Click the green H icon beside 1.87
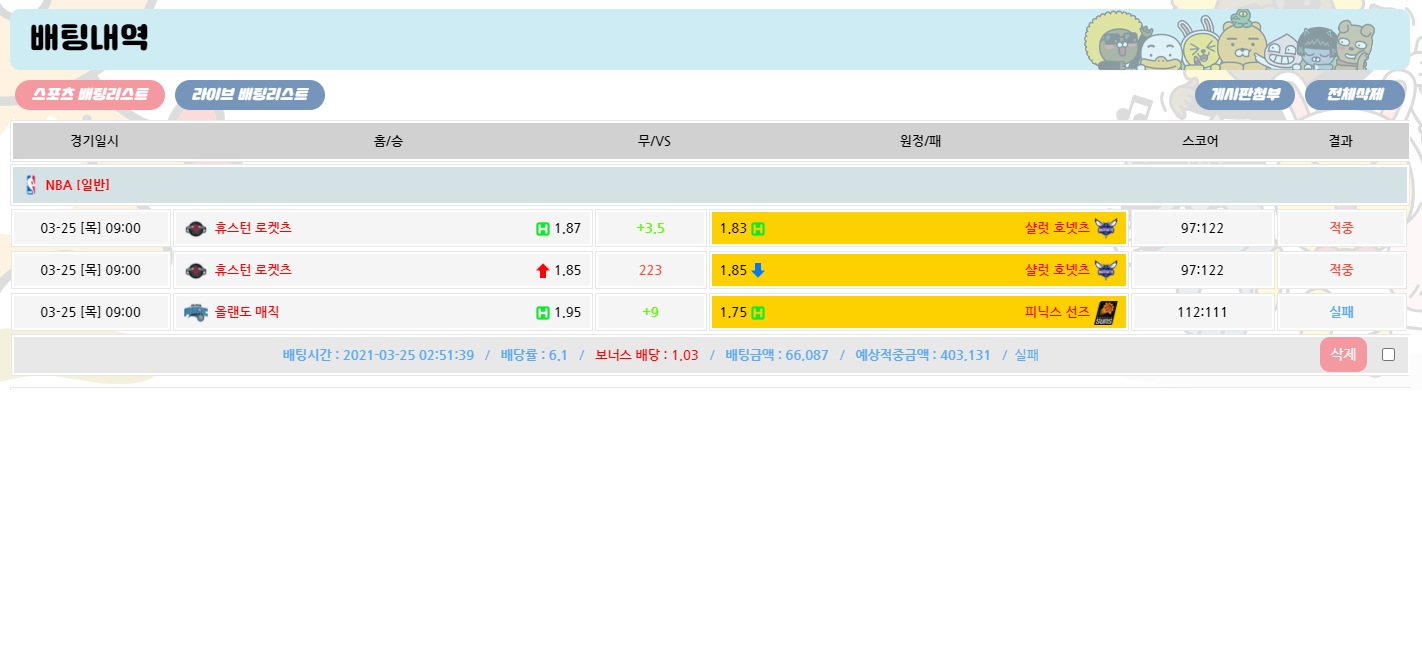The height and width of the screenshot is (648, 1422). [543, 228]
